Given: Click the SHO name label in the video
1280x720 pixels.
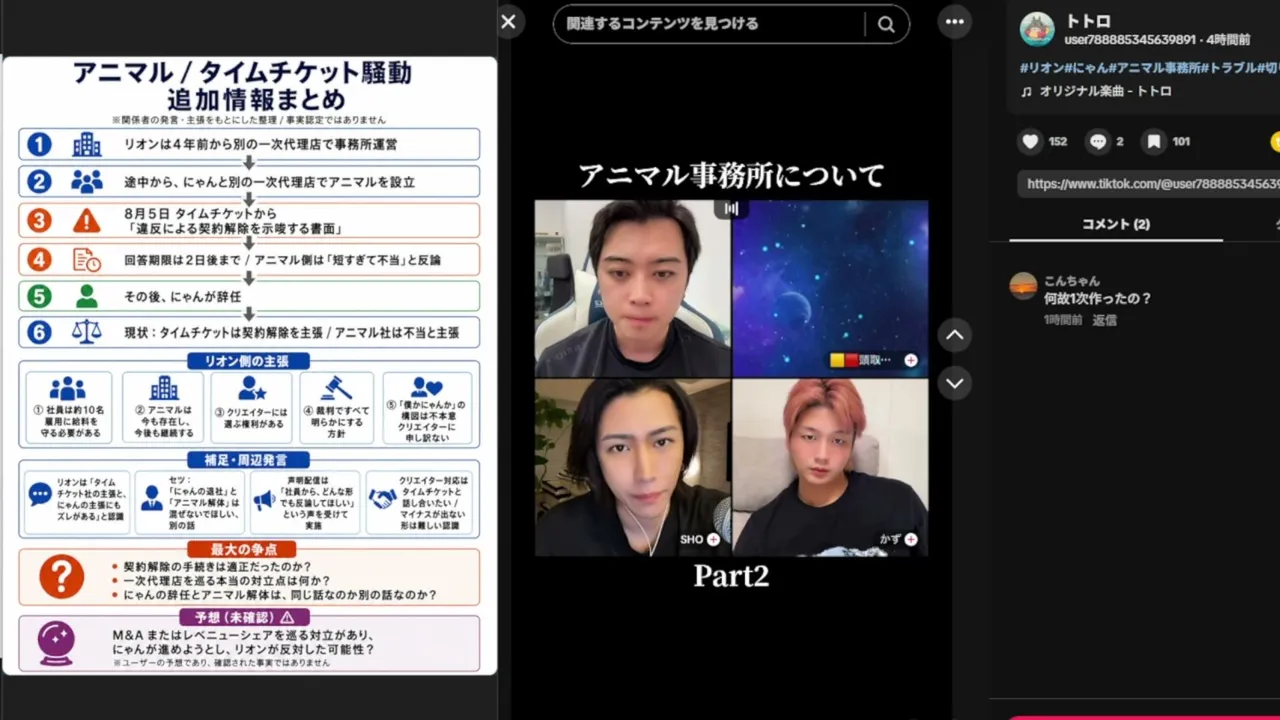Looking at the screenshot, I should tap(692, 539).
